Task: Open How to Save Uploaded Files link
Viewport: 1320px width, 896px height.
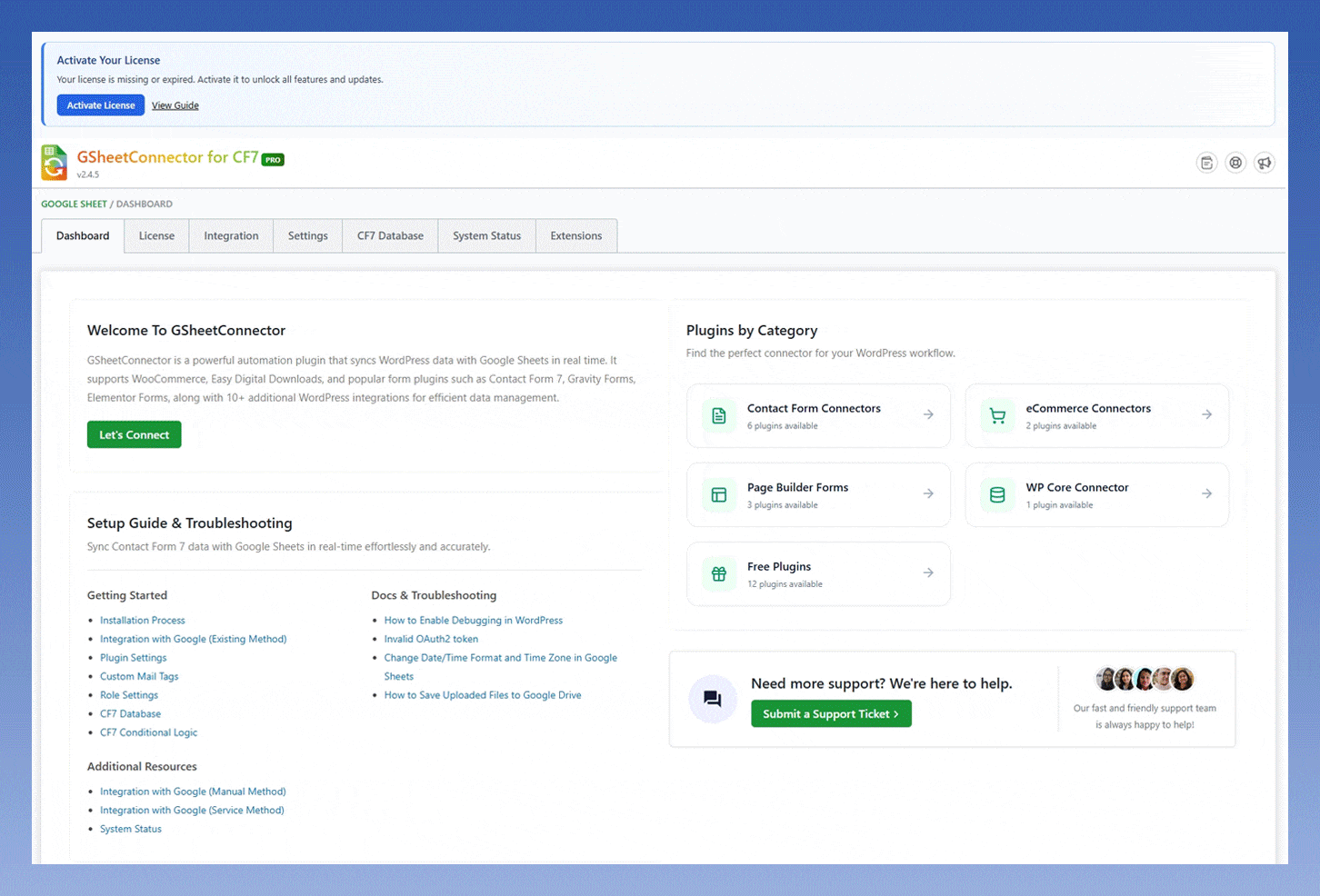Action: click(483, 695)
